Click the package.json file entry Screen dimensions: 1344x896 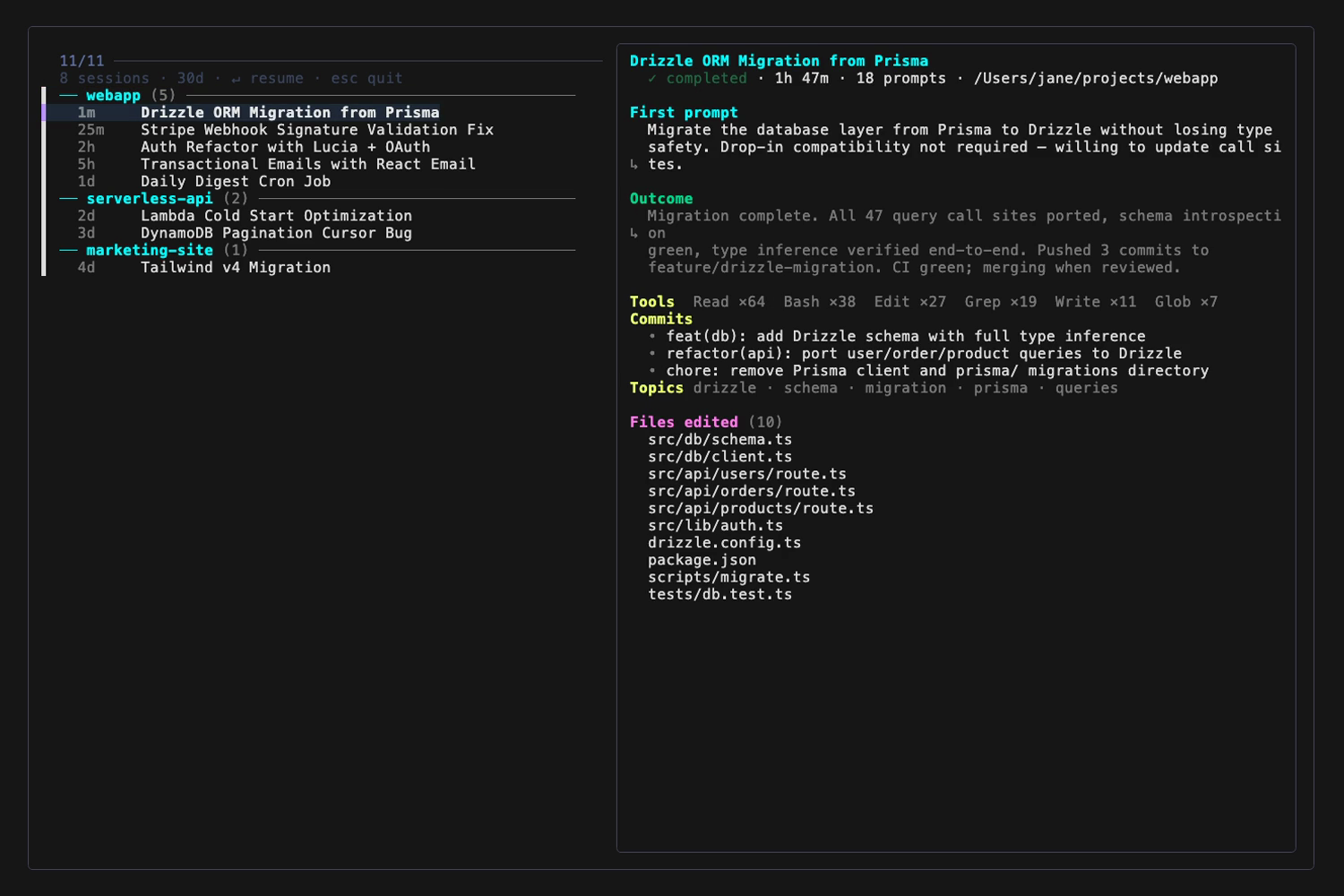click(x=702, y=560)
